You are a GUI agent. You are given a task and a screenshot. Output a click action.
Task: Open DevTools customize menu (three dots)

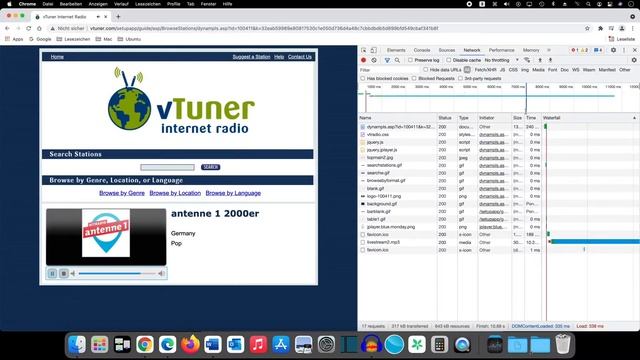click(624, 50)
